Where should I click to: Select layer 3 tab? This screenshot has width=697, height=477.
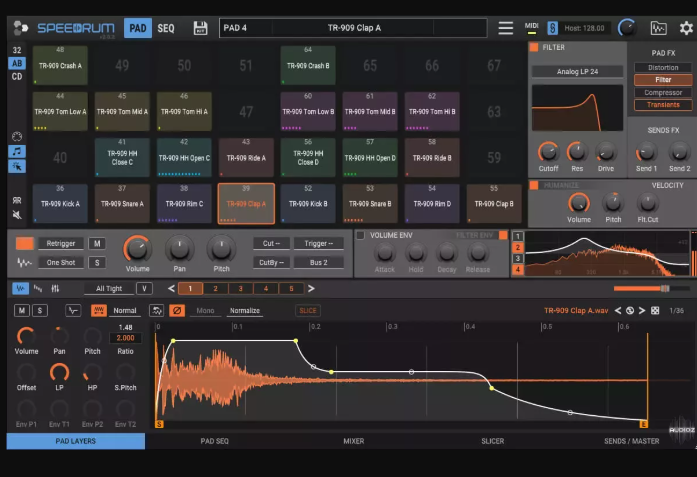(240, 289)
